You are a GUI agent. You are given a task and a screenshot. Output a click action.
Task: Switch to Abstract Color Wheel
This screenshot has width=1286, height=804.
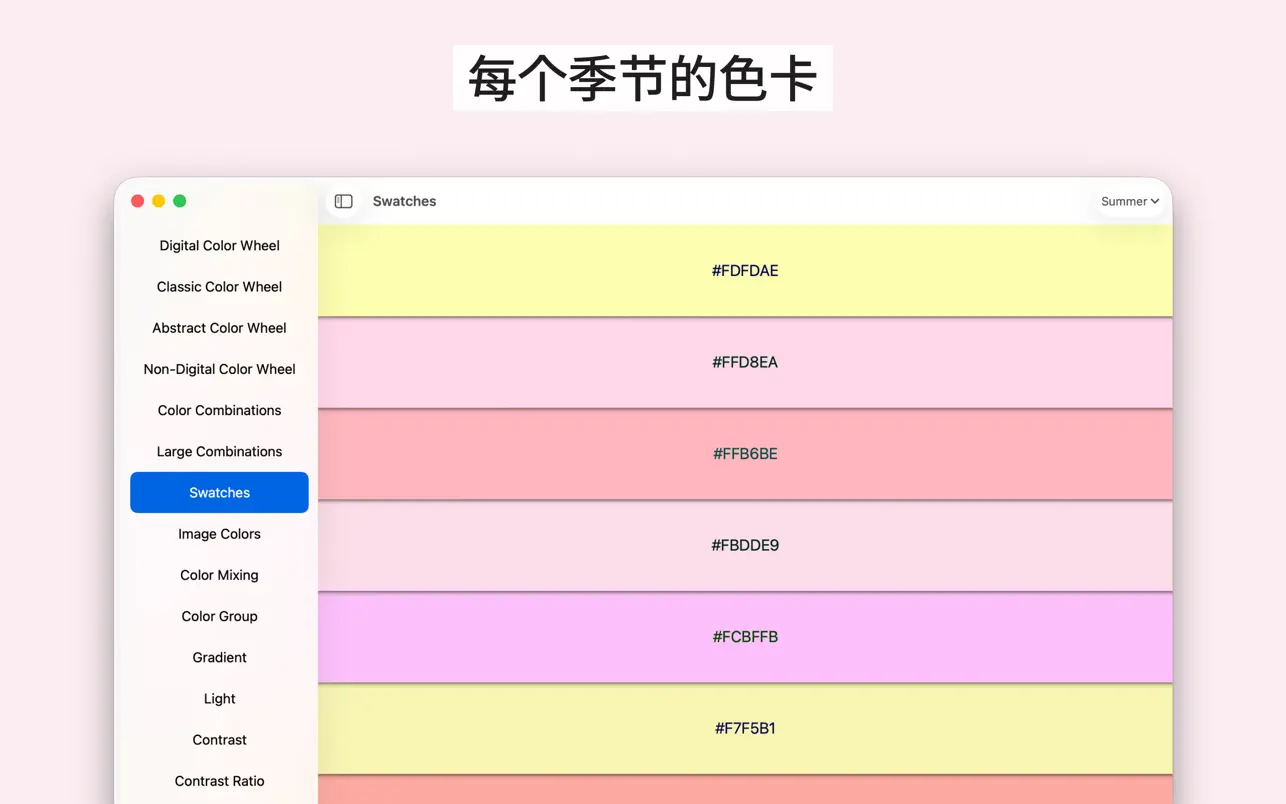(x=219, y=328)
